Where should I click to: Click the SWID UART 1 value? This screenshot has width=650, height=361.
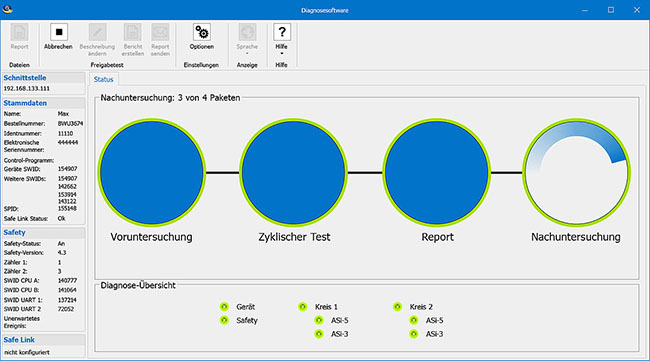pos(67,300)
